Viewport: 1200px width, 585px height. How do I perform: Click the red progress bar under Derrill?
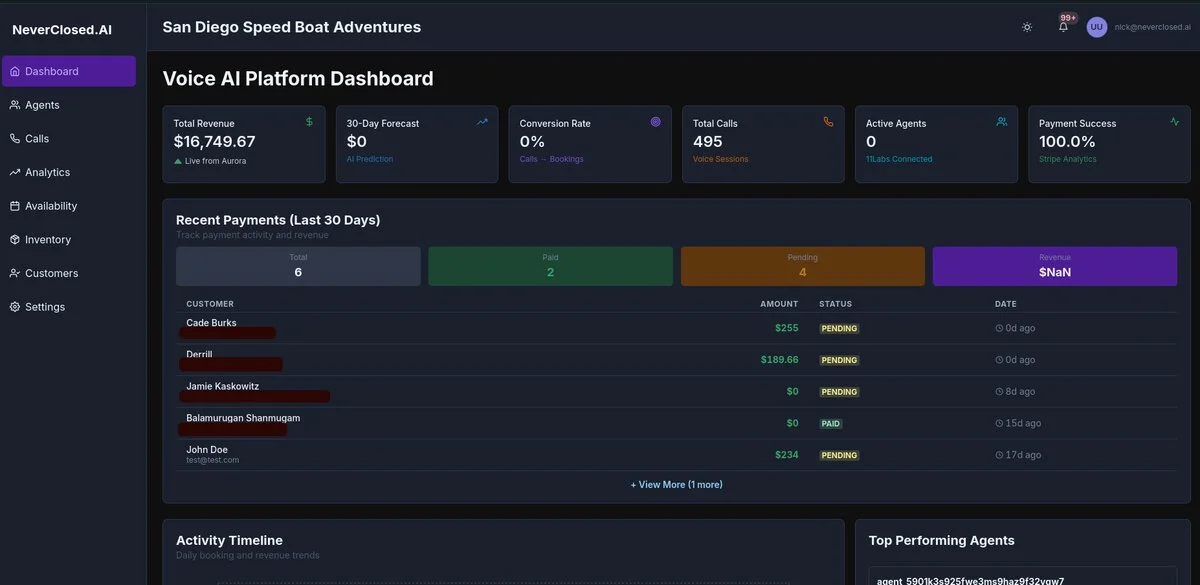pyautogui.click(x=230, y=364)
